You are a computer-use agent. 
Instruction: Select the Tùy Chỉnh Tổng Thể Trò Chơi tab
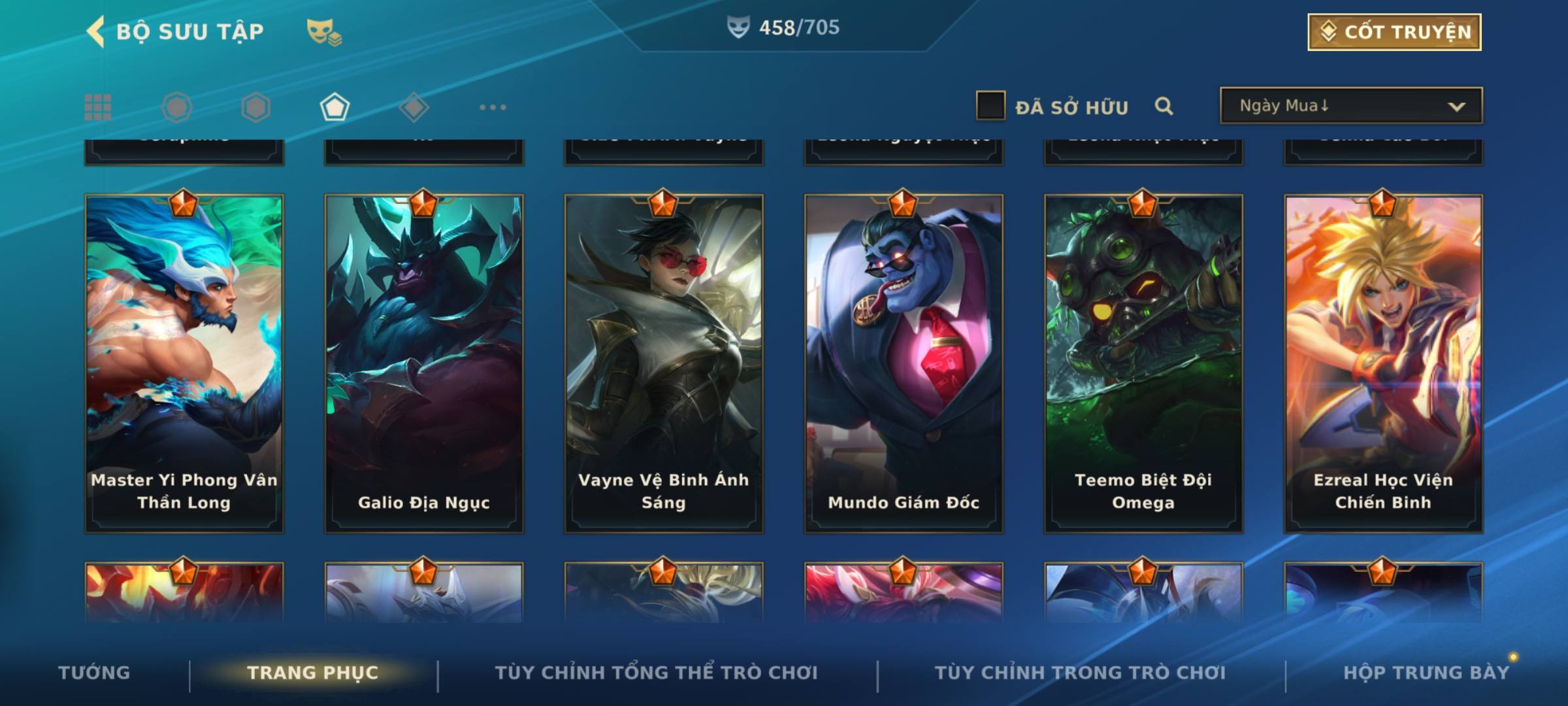pos(656,673)
